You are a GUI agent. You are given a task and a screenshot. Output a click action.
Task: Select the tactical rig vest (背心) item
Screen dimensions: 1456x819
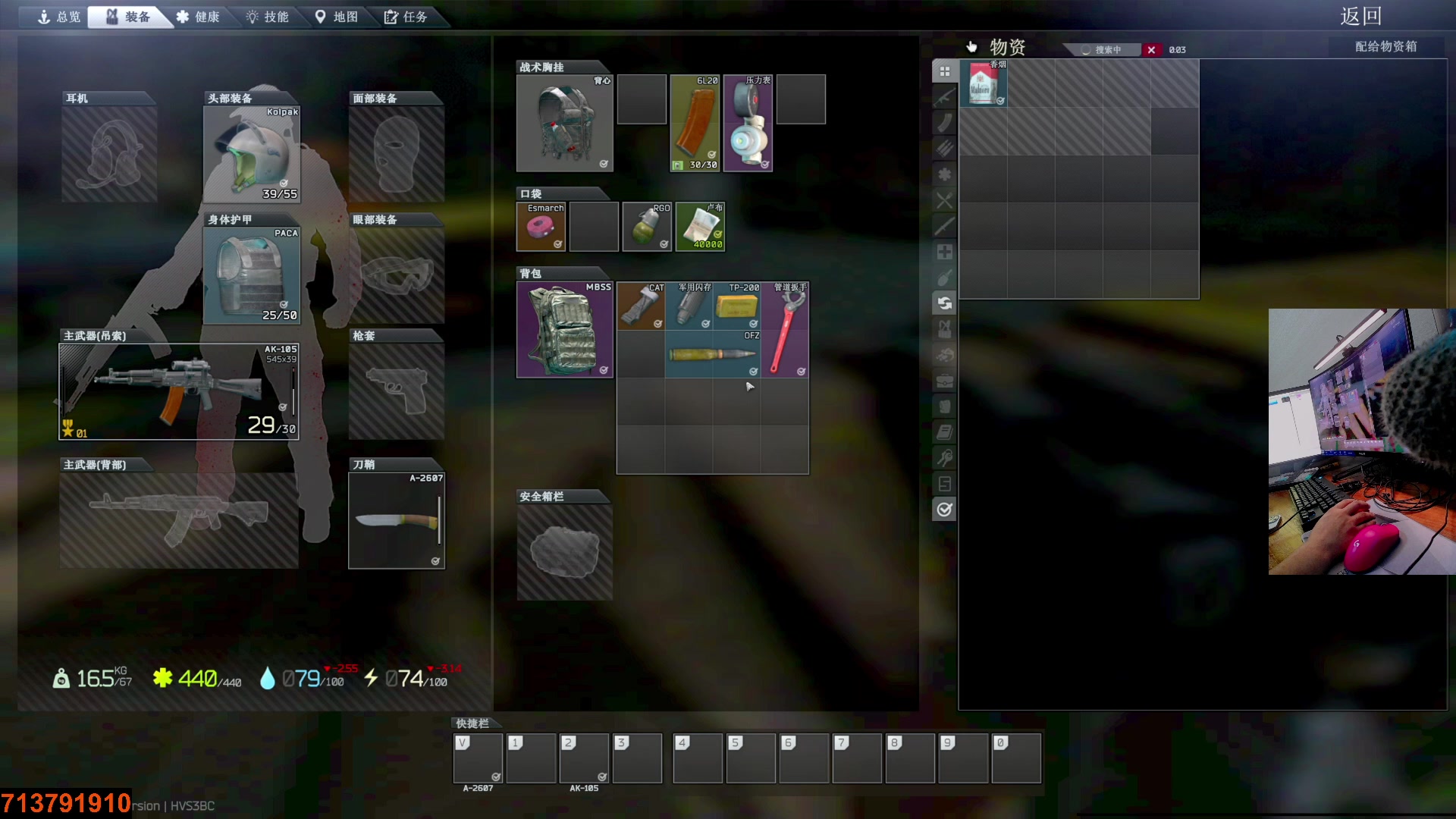[x=564, y=123]
